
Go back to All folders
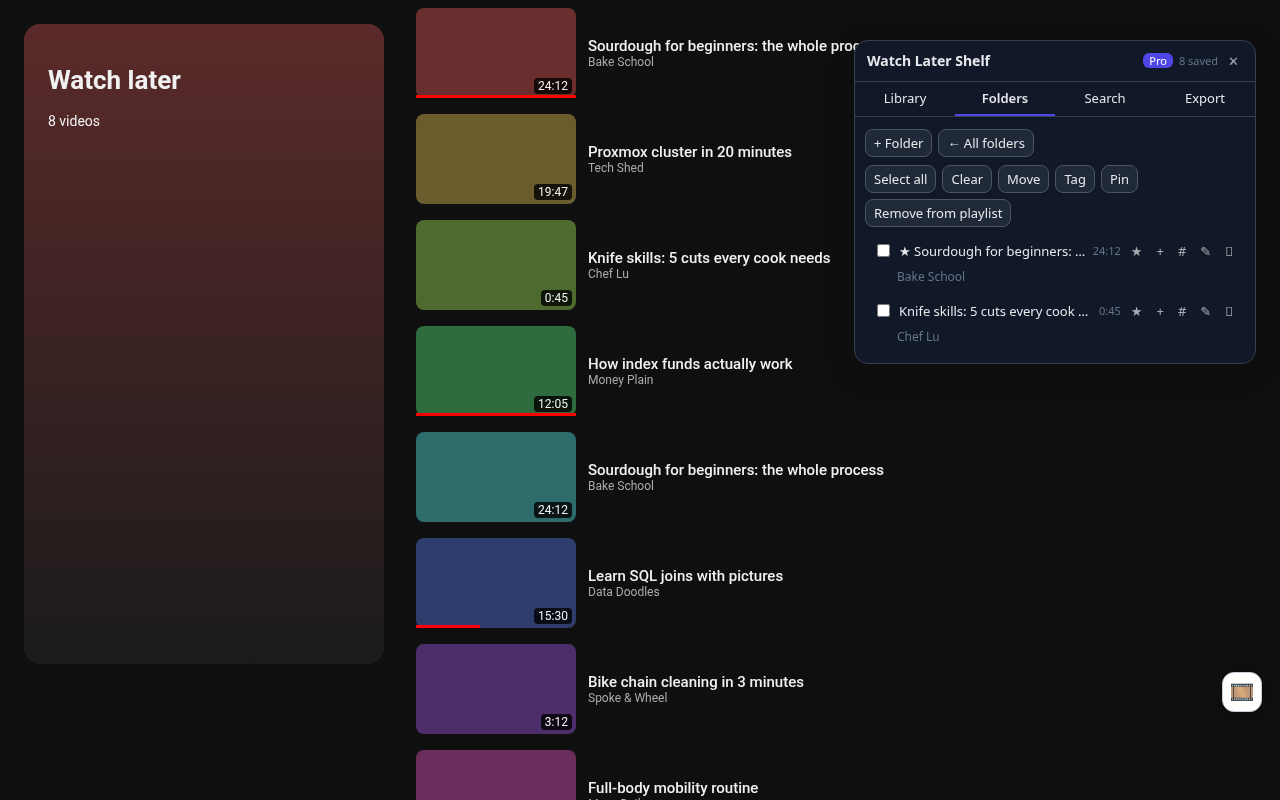[x=986, y=143]
